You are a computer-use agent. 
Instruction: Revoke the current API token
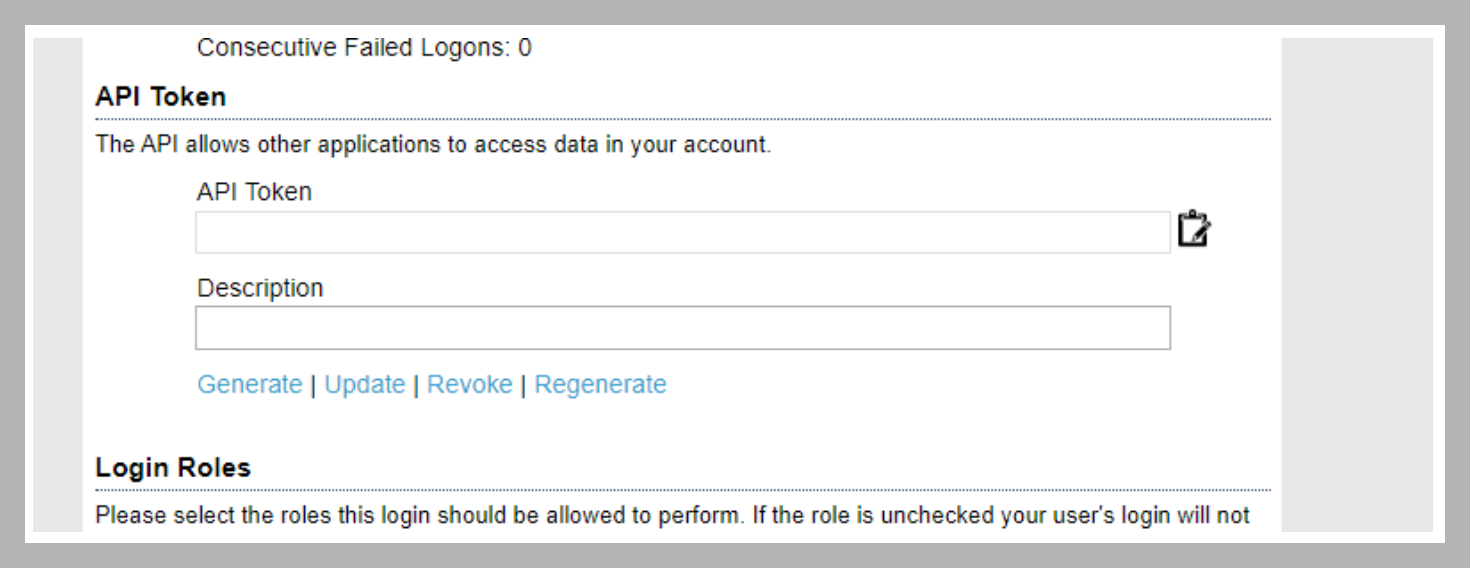coord(470,384)
